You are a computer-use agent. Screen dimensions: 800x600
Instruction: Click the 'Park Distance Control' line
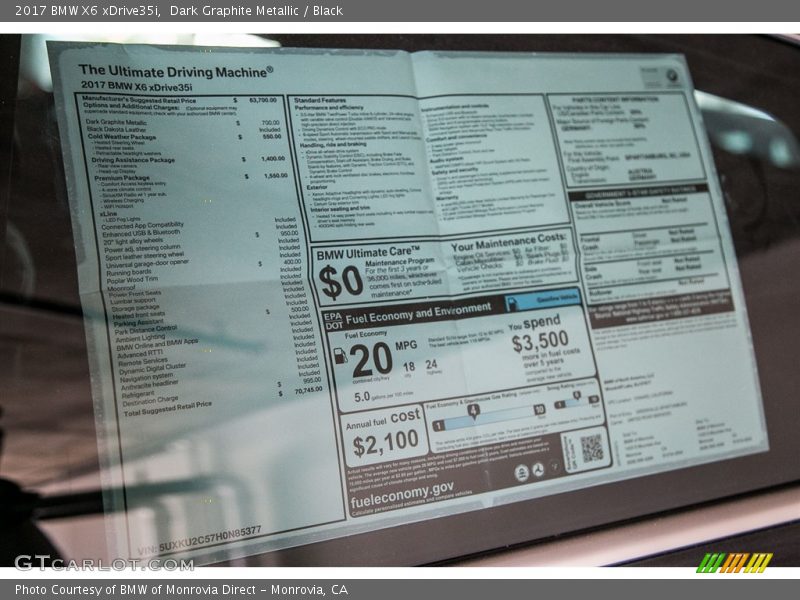pos(145,330)
